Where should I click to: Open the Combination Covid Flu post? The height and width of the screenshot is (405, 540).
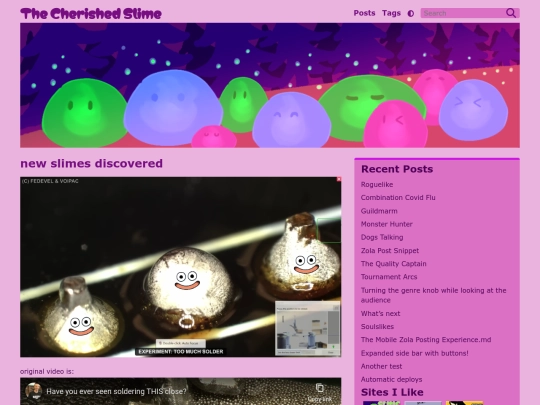[x=398, y=198]
